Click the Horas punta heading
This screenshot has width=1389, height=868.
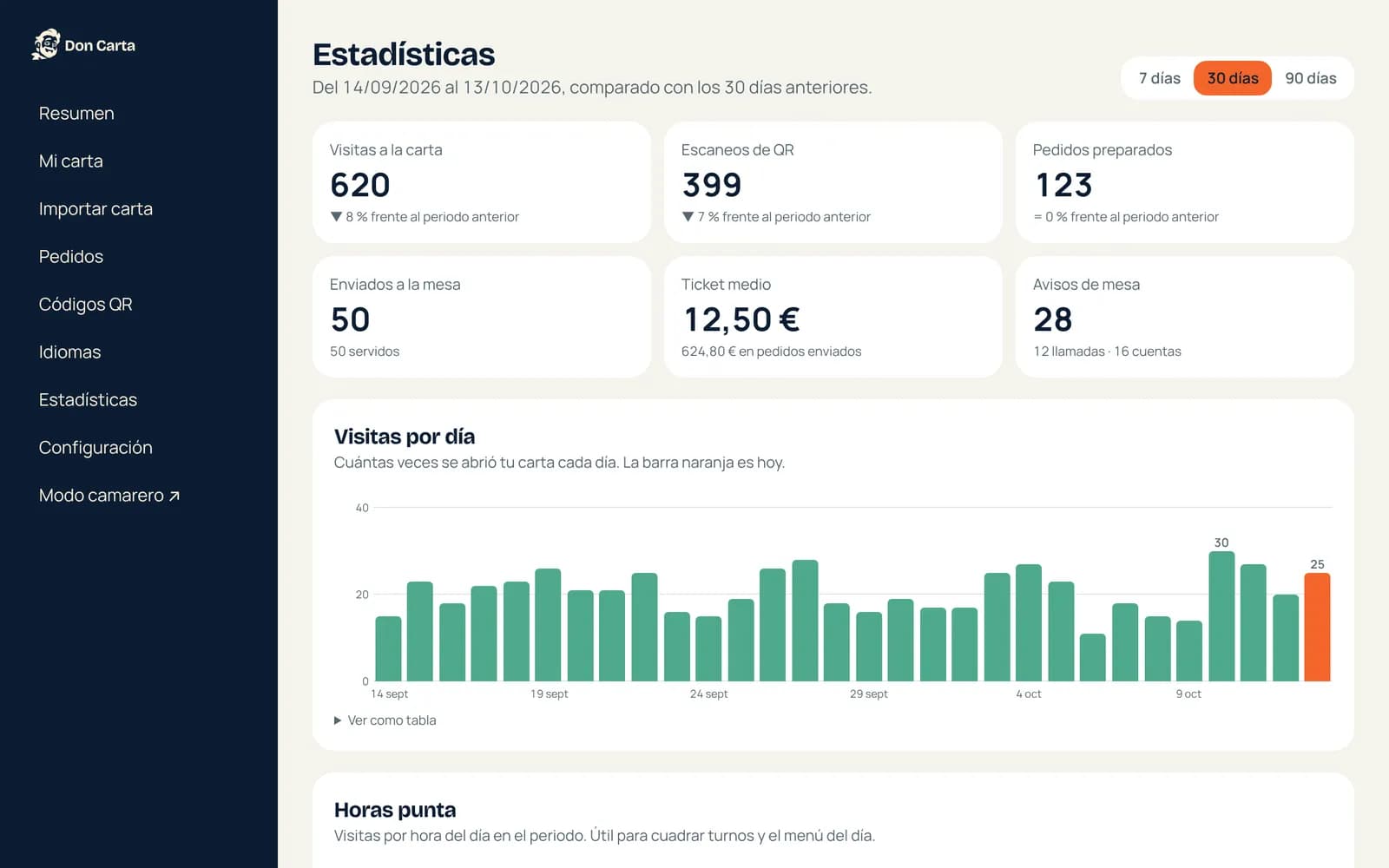tap(395, 810)
